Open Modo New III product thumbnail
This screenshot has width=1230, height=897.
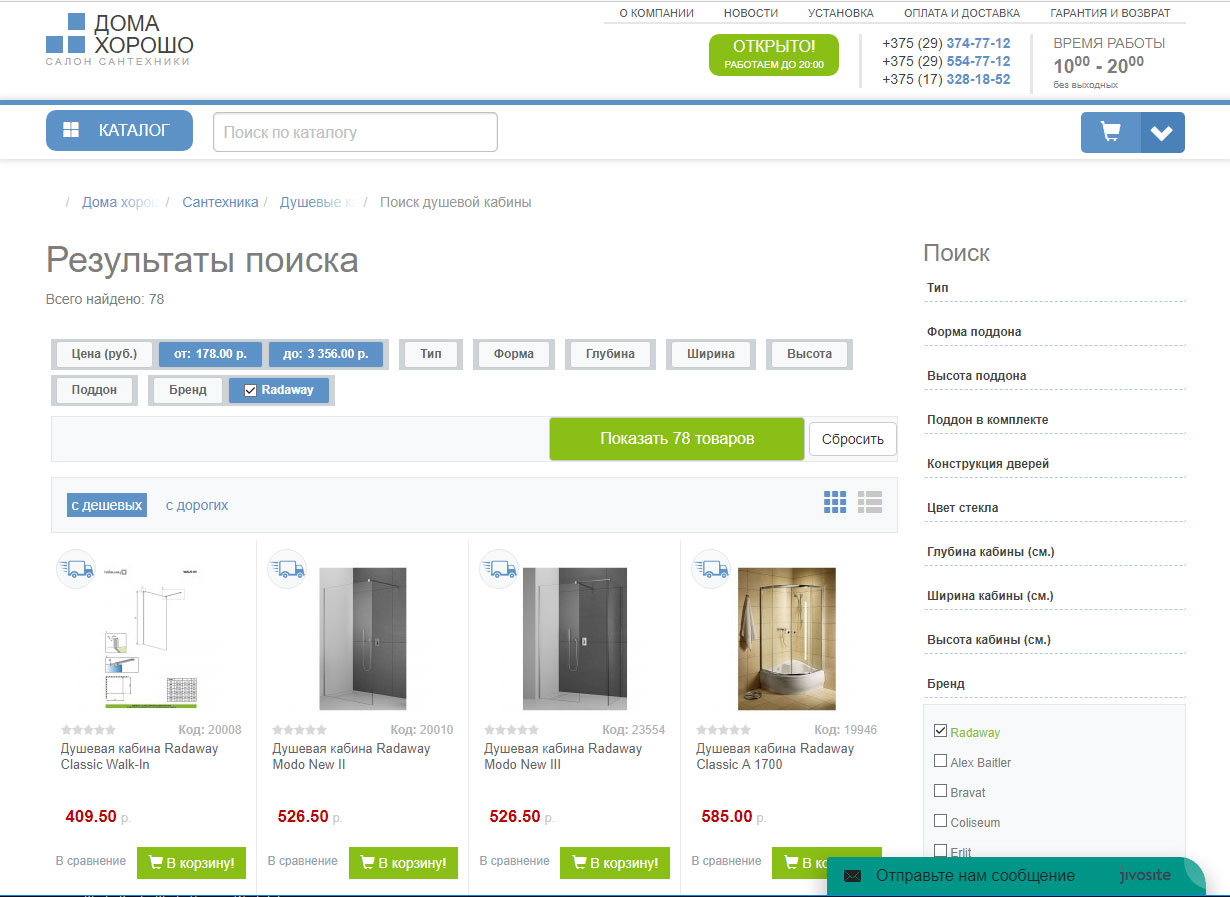point(575,638)
